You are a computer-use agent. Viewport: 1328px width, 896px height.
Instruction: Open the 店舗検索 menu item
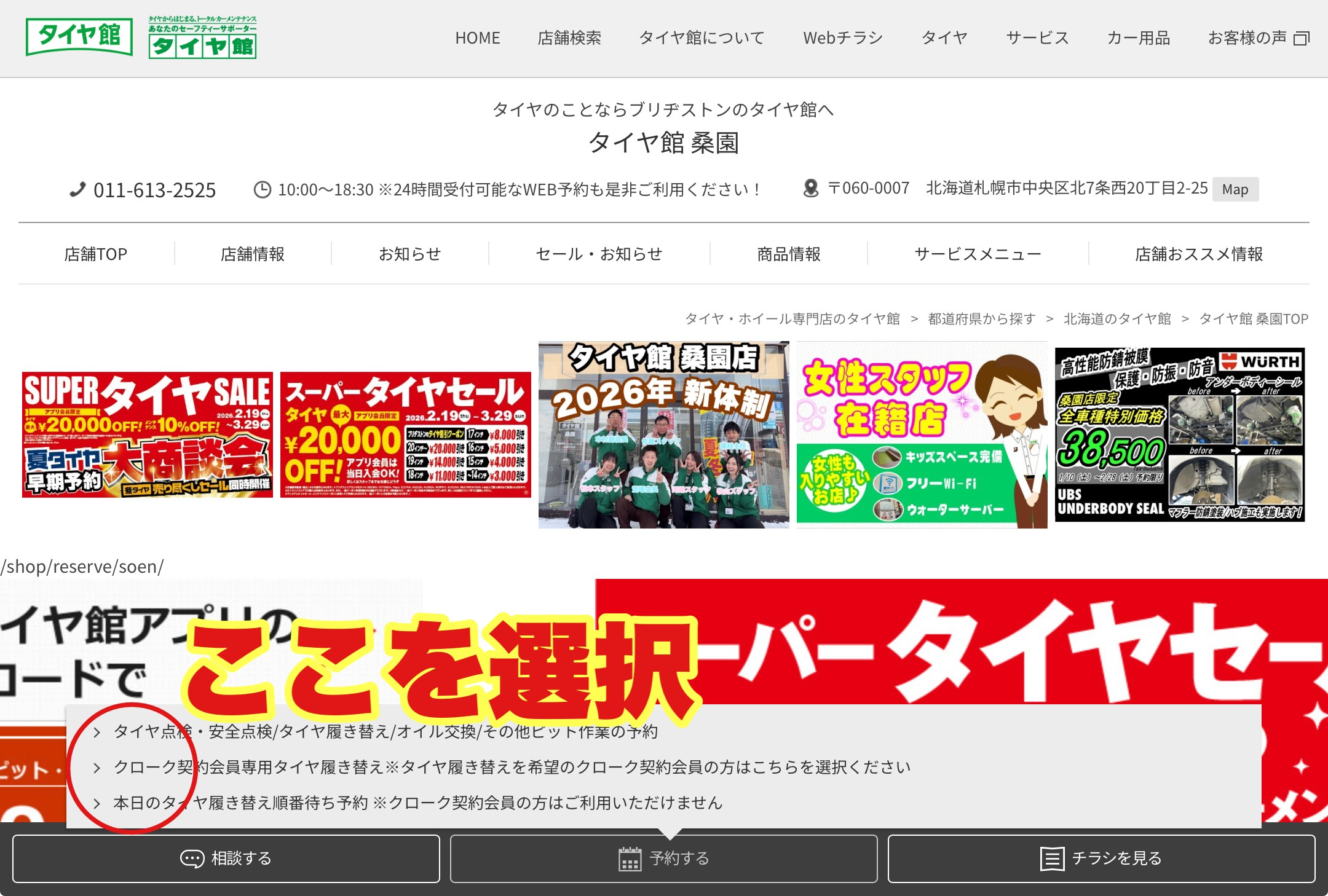pos(569,38)
